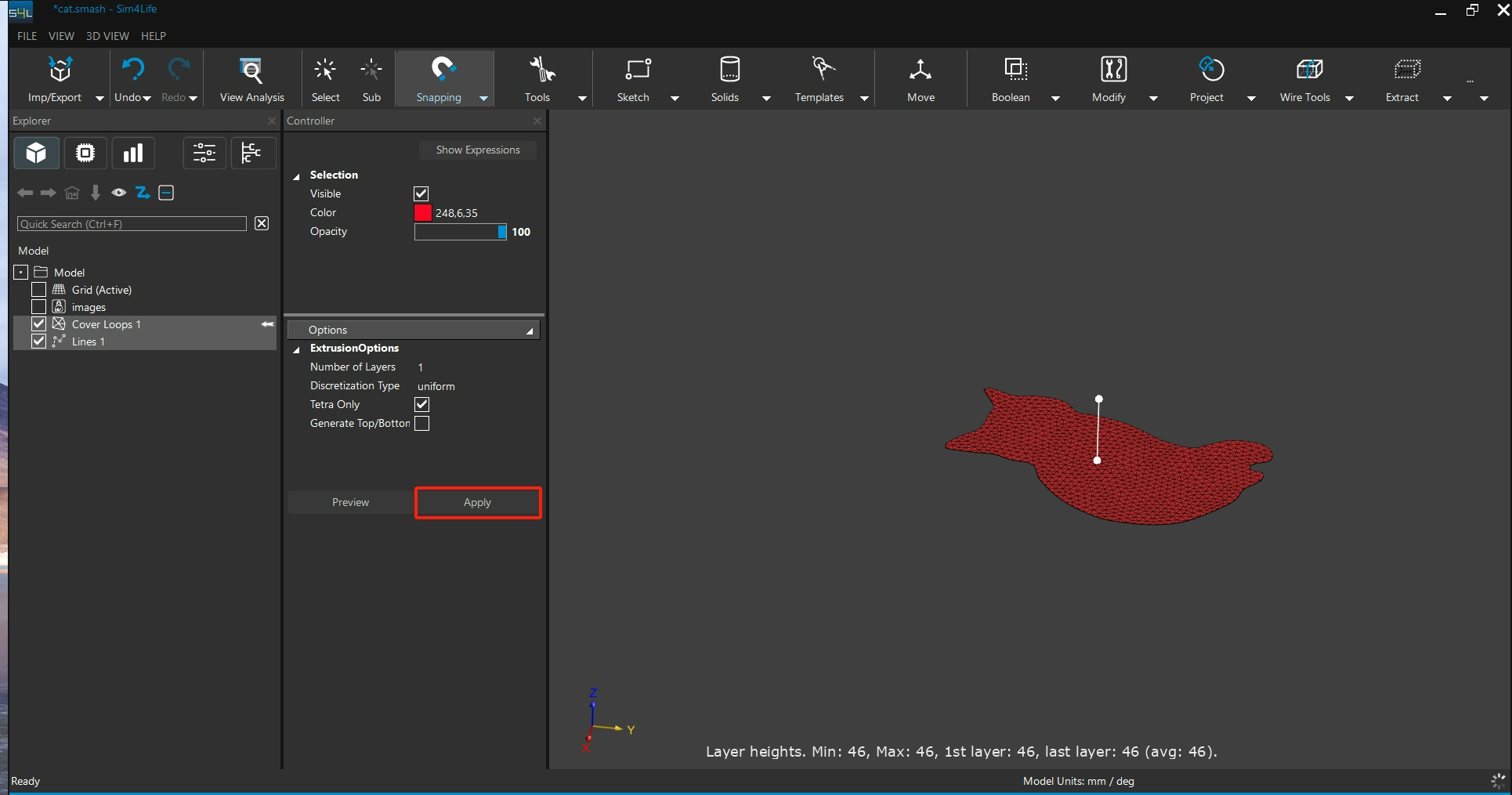Click the Undo arrow icon
The image size is (1512, 795).
133,70
